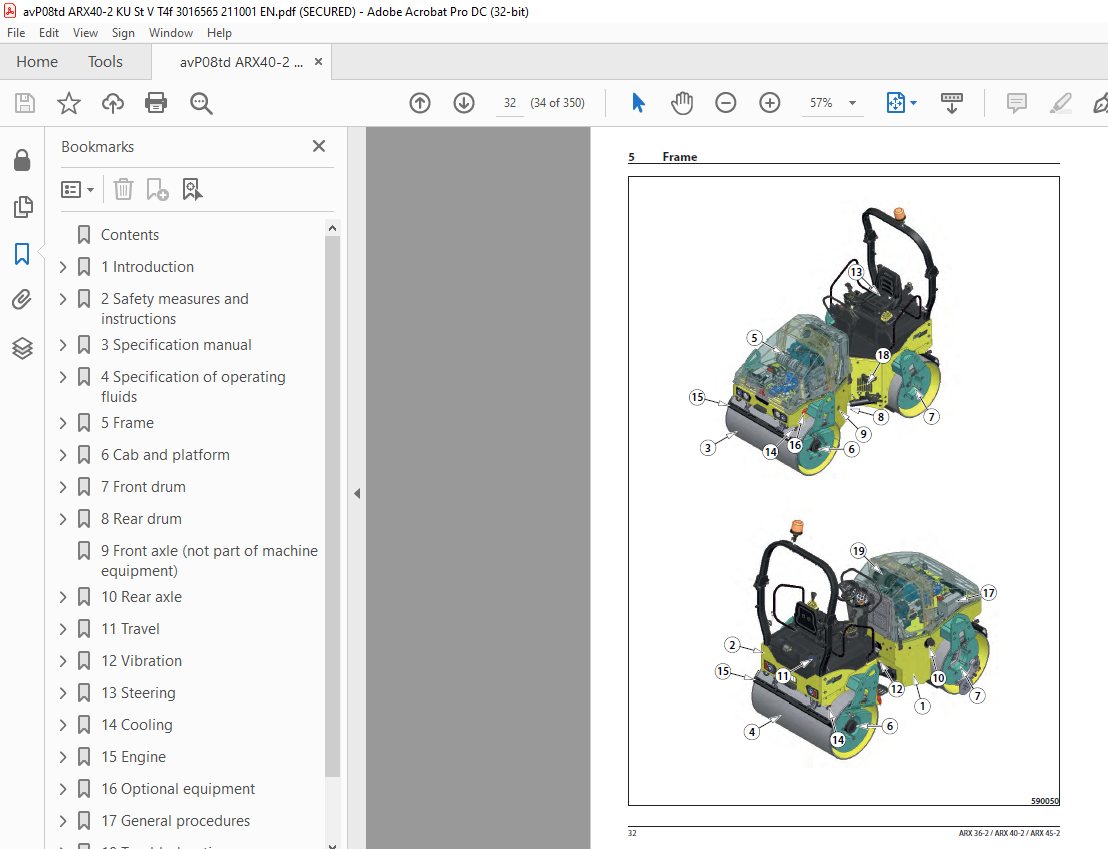Go to 17 General procedures bookmark
Image resolution: width=1108 pixels, height=849 pixels.
(175, 821)
